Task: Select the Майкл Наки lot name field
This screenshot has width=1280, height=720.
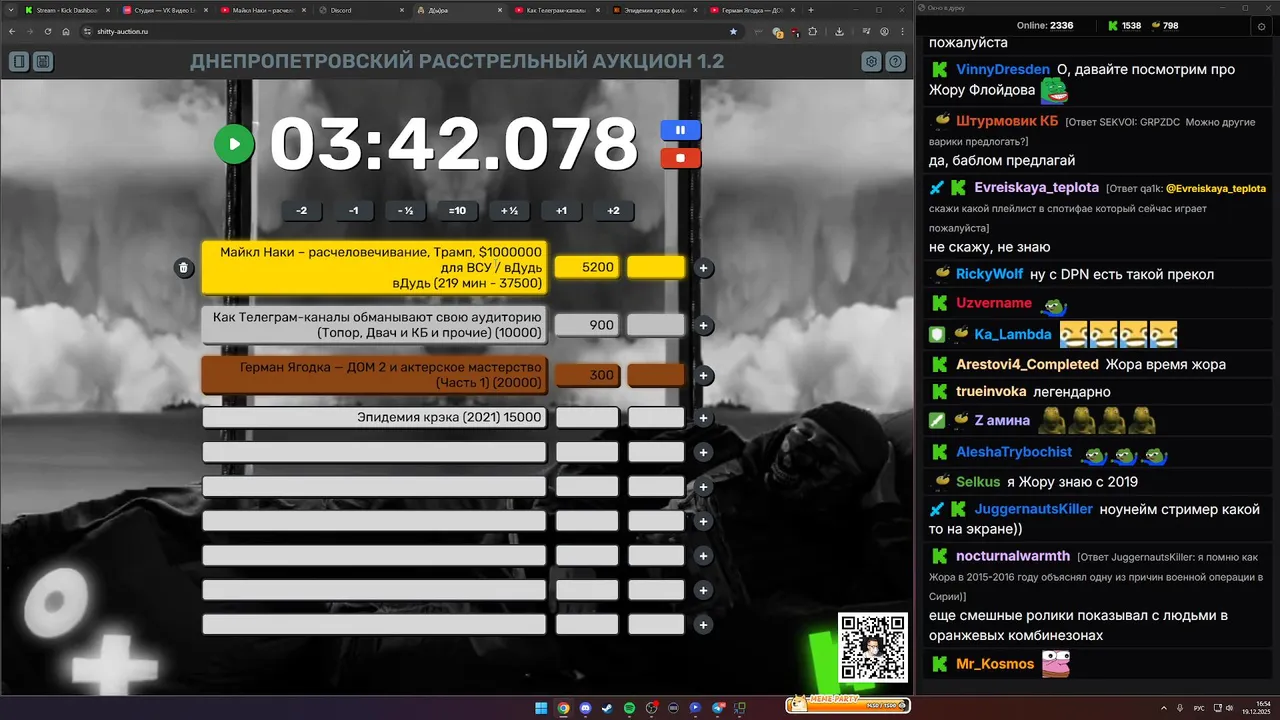Action: pyautogui.click(x=374, y=268)
